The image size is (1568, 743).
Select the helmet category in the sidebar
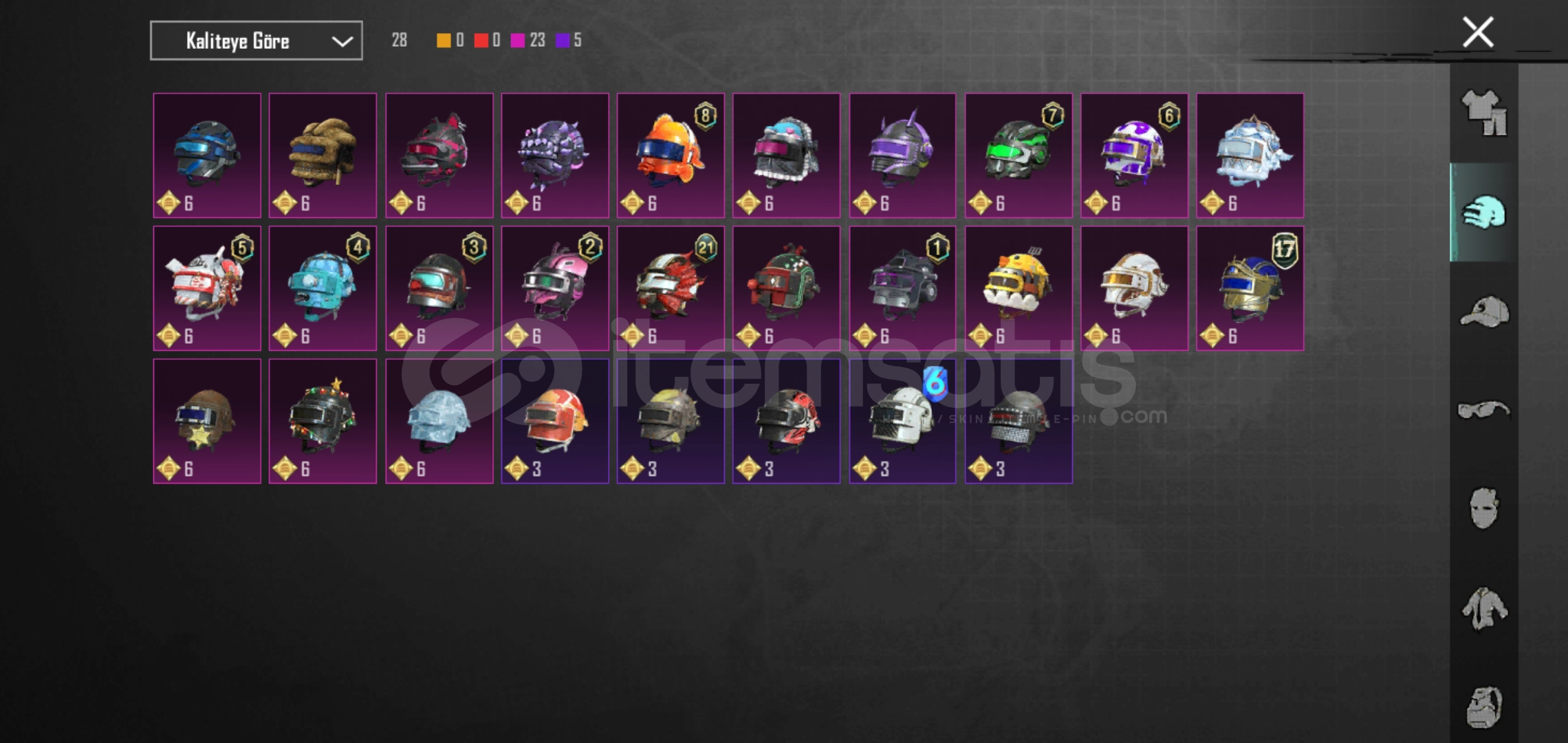coord(1484,213)
